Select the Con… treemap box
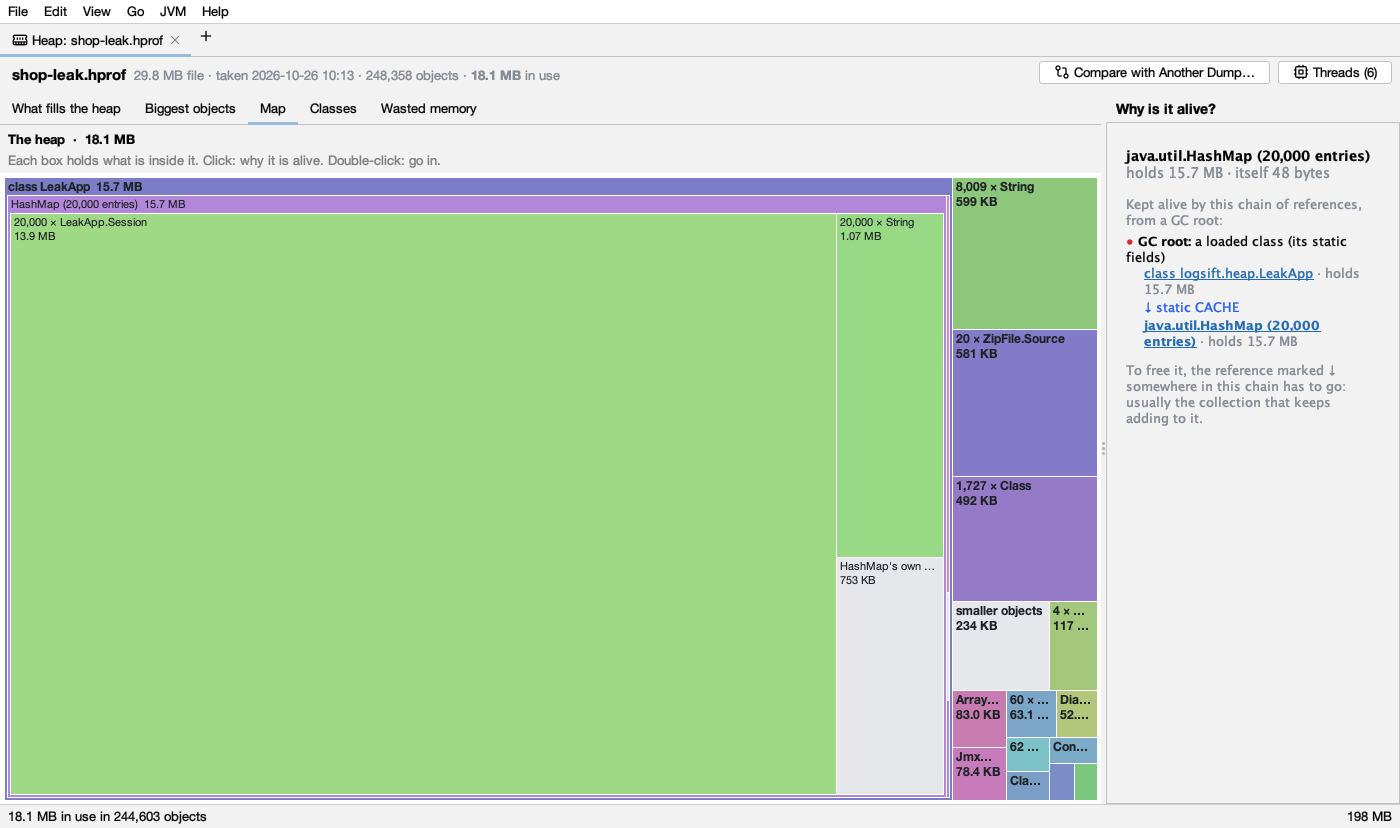The width and height of the screenshot is (1400, 828). [x=1074, y=751]
